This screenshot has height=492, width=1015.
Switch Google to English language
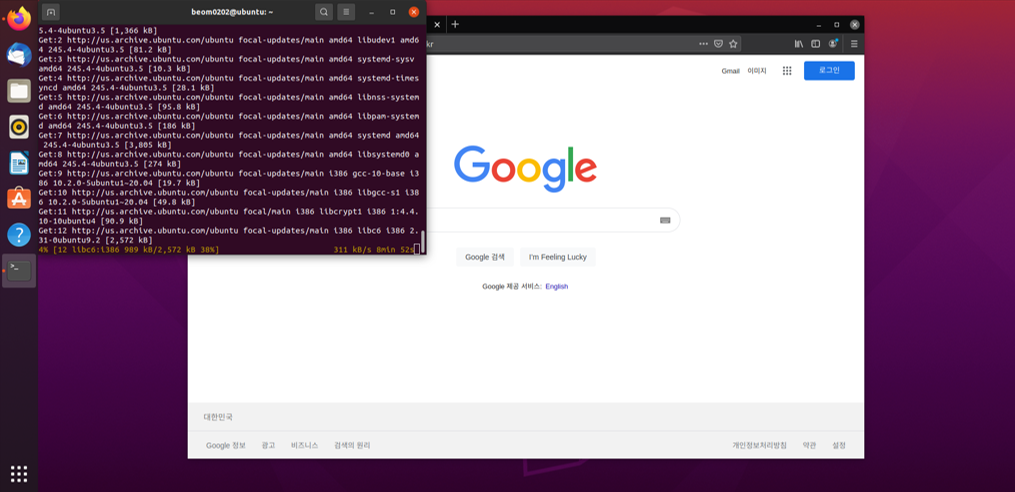[x=556, y=286]
